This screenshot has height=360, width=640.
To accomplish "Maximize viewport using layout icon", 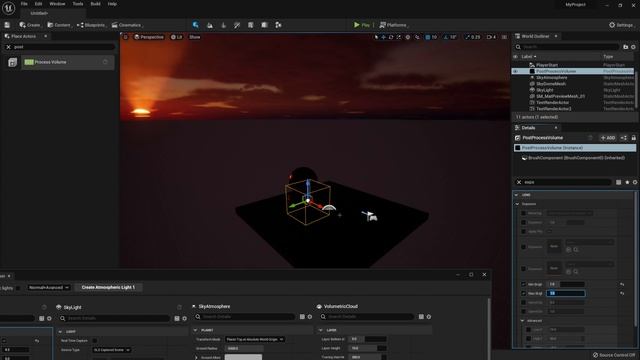I will point(504,37).
